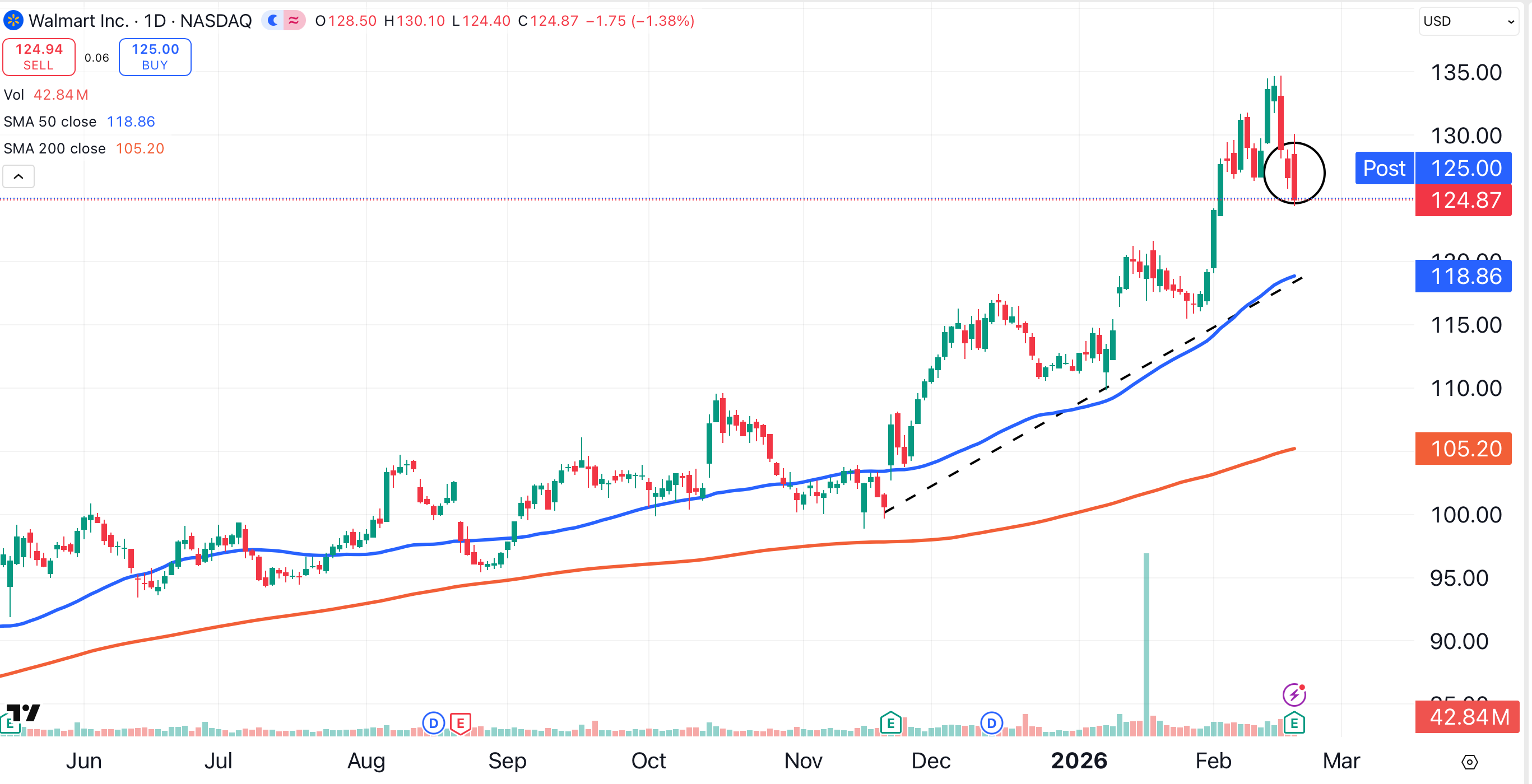The width and height of the screenshot is (1532, 784).
Task: Select the SMA 200 close indicator label
Action: tap(54, 148)
